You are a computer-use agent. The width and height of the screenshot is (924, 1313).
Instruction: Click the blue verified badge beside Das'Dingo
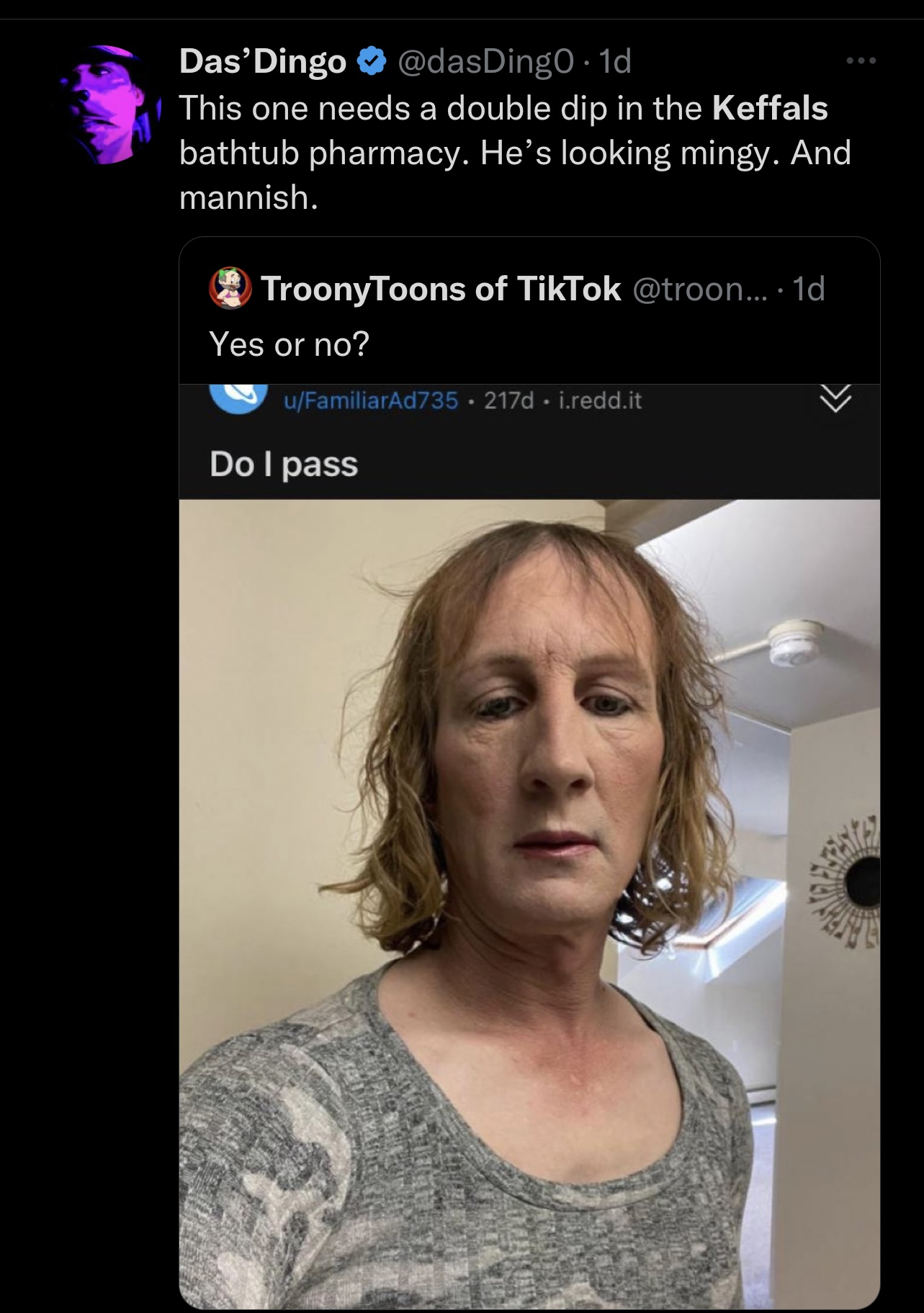pos(372,61)
